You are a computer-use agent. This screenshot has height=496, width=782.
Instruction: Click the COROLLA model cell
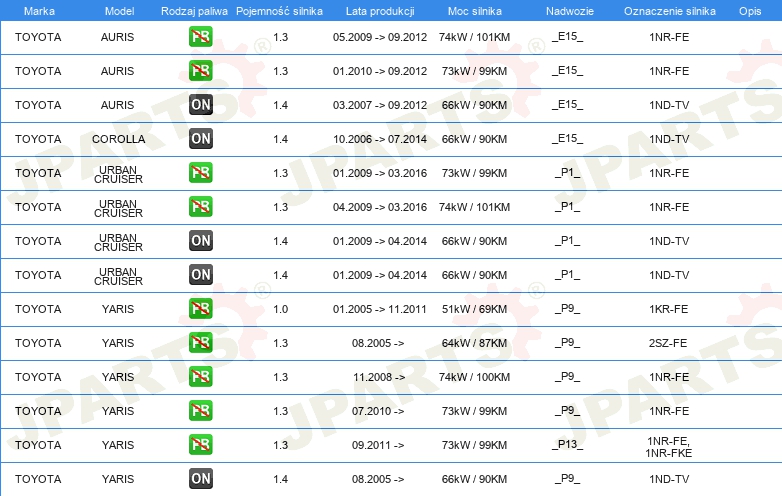118,139
